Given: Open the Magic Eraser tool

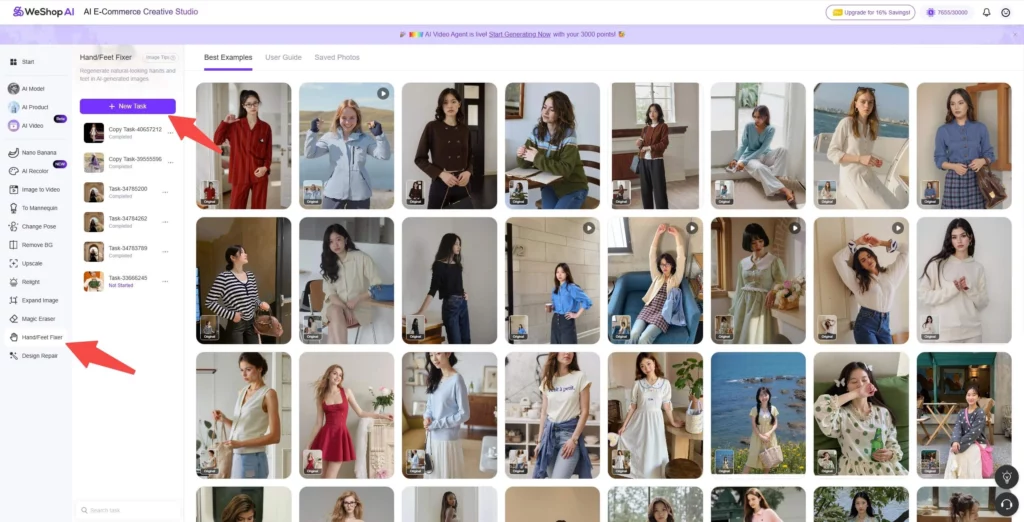Looking at the screenshot, I should 37,318.
